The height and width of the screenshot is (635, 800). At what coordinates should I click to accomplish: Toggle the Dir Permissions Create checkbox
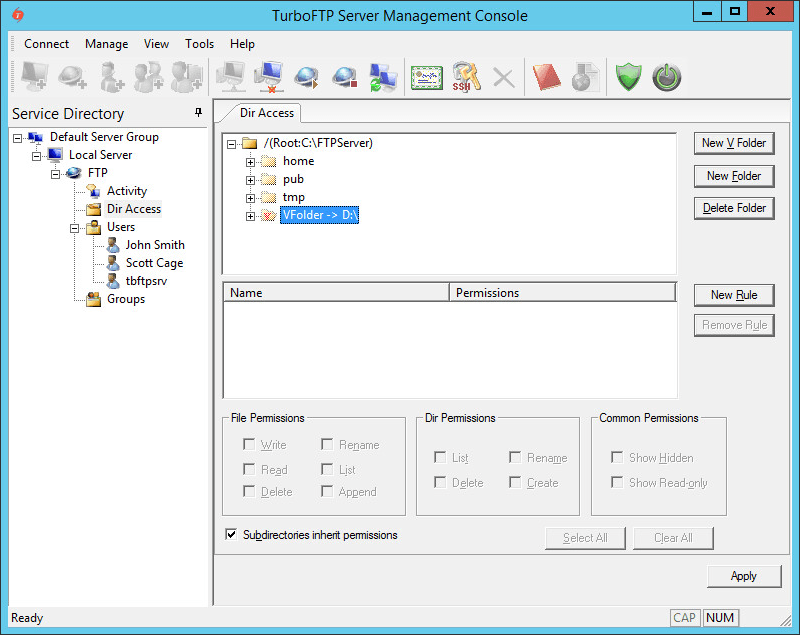[x=515, y=482]
